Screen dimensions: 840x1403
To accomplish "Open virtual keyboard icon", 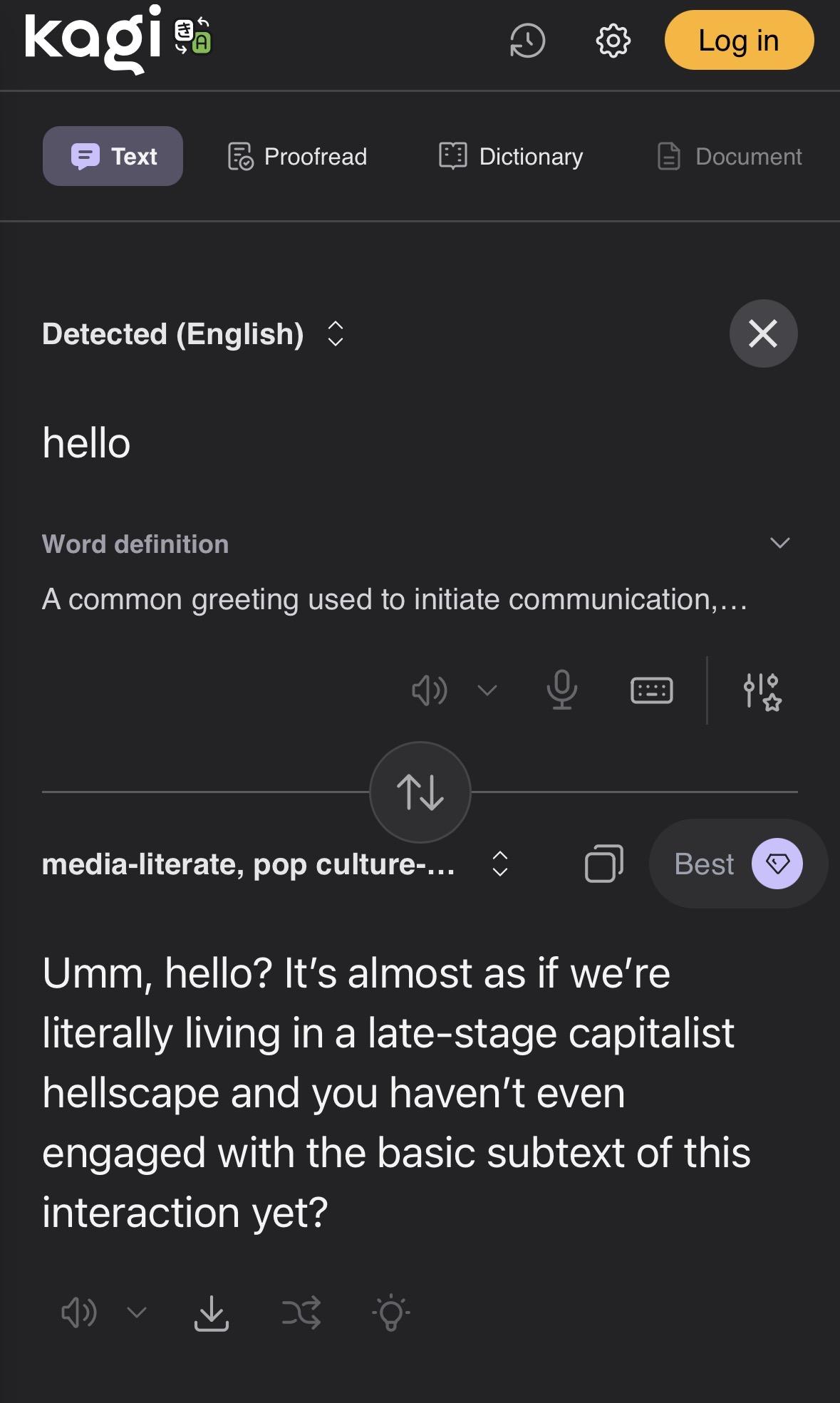I will point(651,690).
